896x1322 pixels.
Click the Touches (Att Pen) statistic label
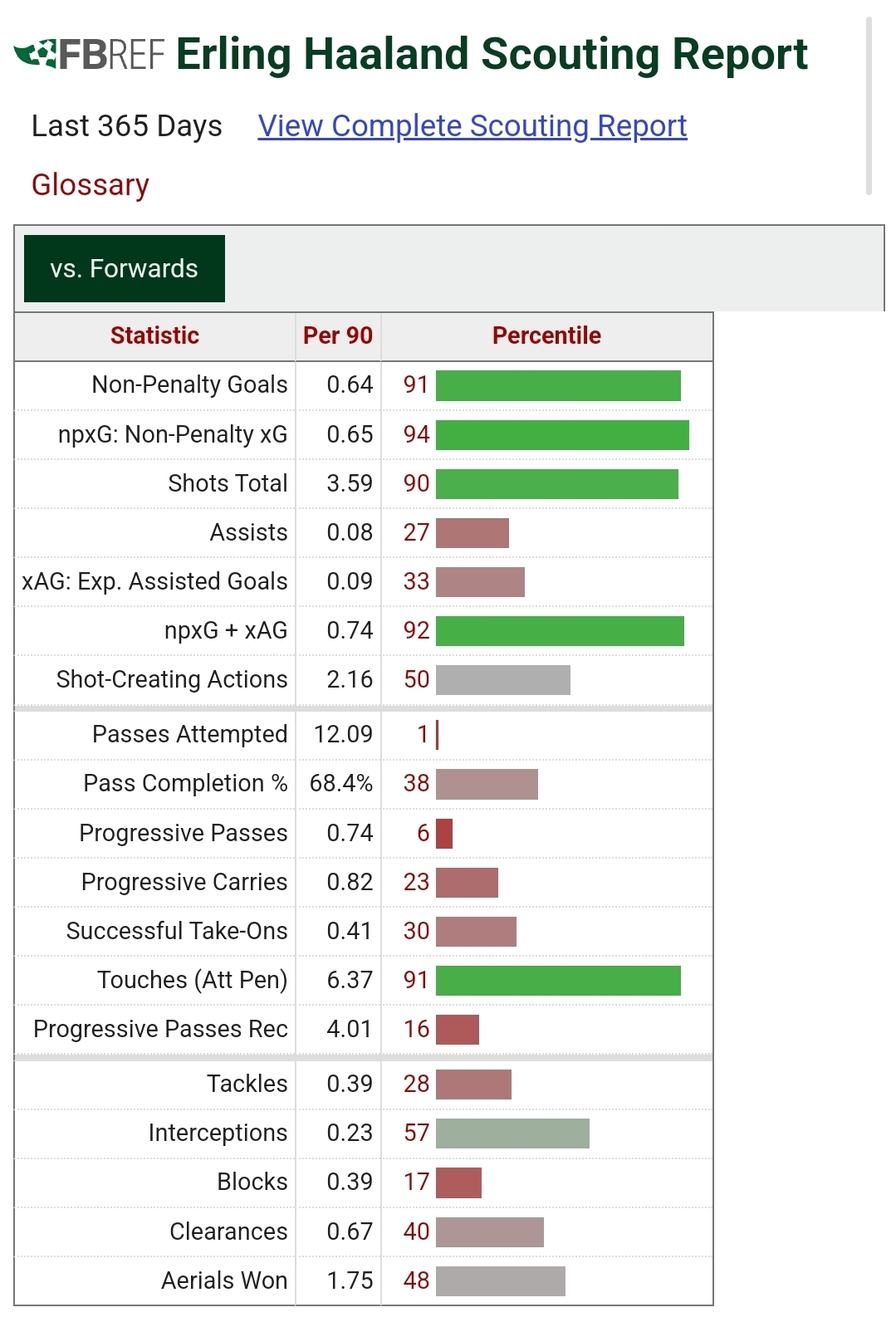(x=192, y=980)
